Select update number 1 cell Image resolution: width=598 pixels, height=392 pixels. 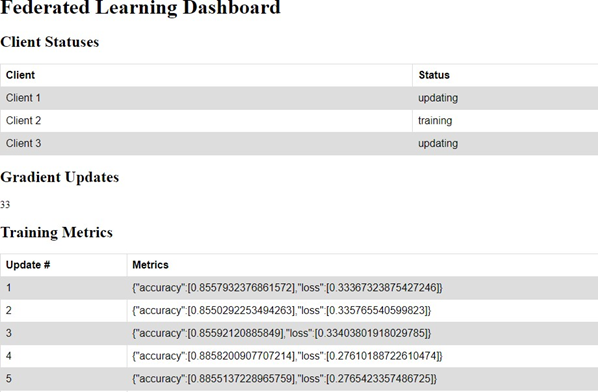[x=63, y=288]
